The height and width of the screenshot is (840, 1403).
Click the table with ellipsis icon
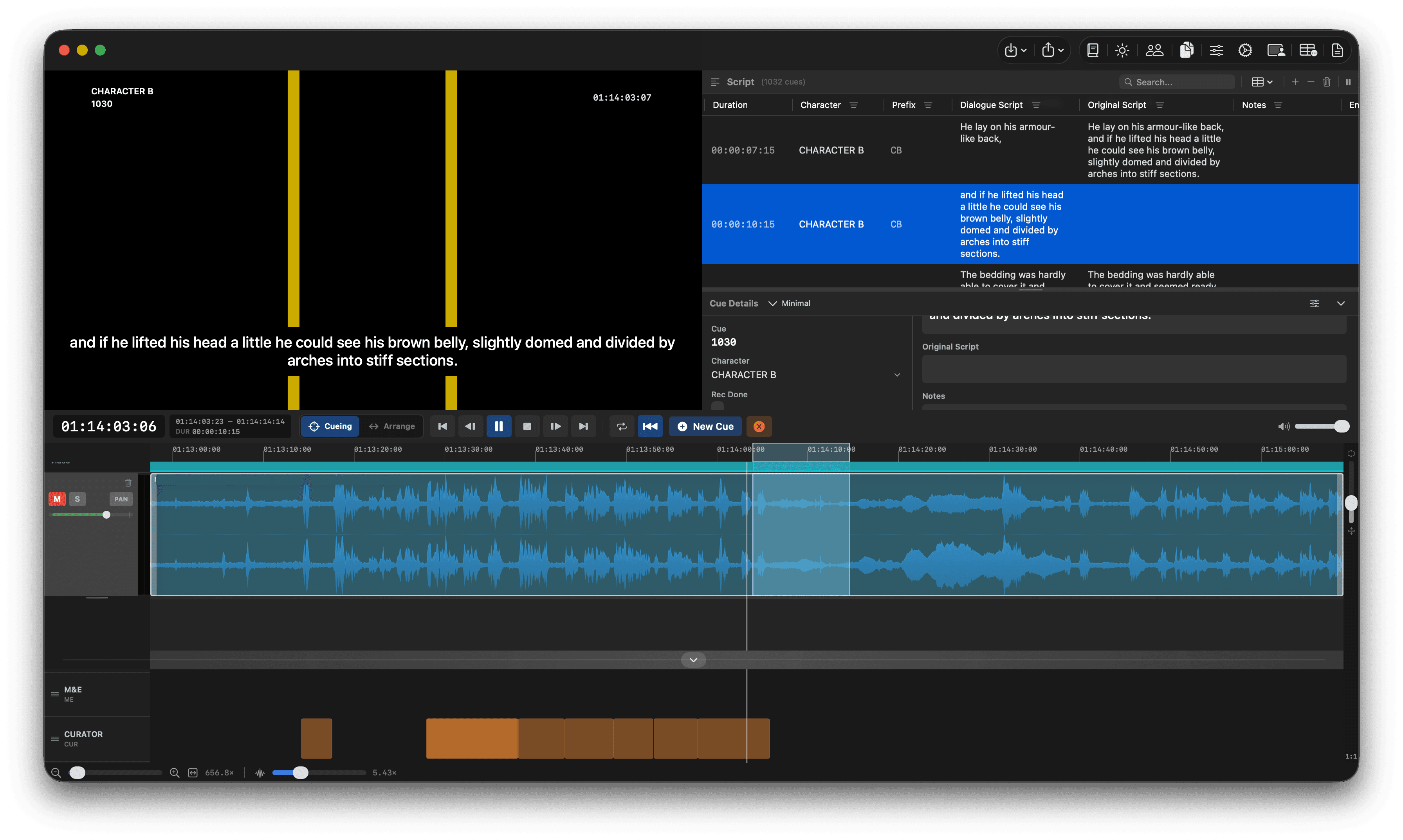[x=1308, y=50]
